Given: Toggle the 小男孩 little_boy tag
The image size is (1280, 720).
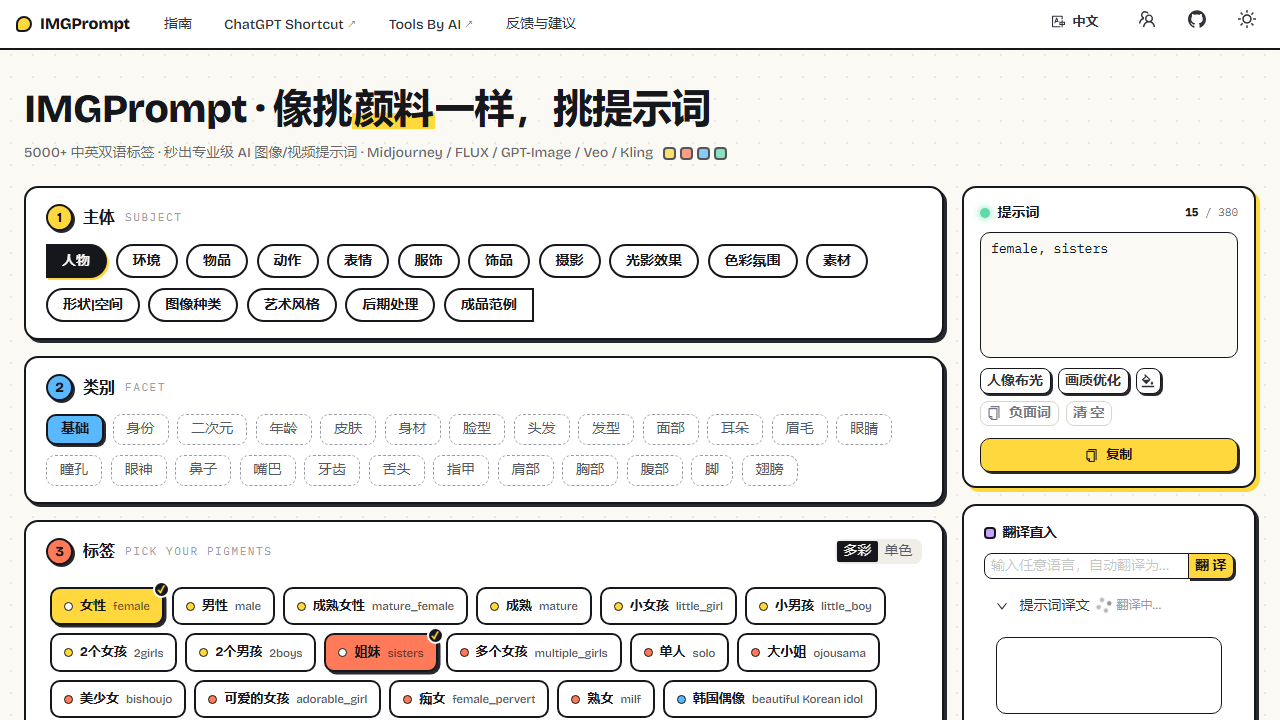Looking at the screenshot, I should click(815, 606).
